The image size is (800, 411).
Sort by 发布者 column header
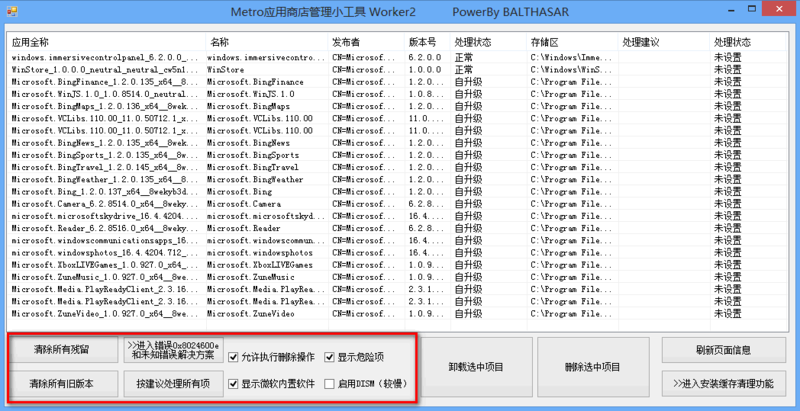click(367, 42)
